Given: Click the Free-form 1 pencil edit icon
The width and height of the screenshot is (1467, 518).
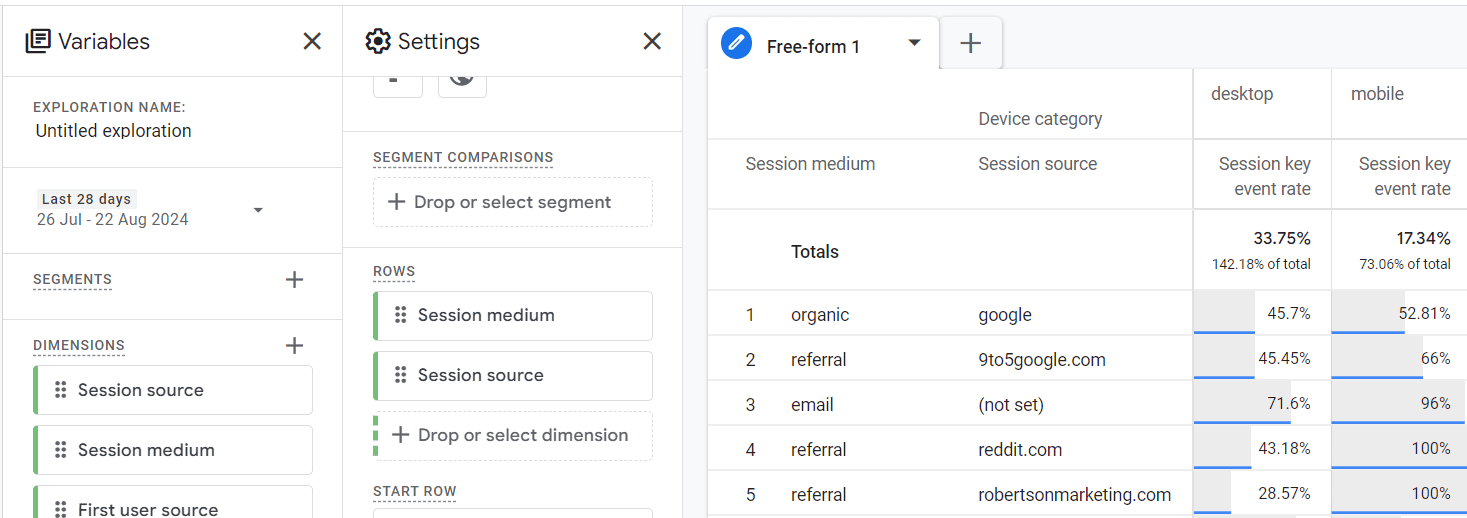Looking at the screenshot, I should pyautogui.click(x=736, y=44).
